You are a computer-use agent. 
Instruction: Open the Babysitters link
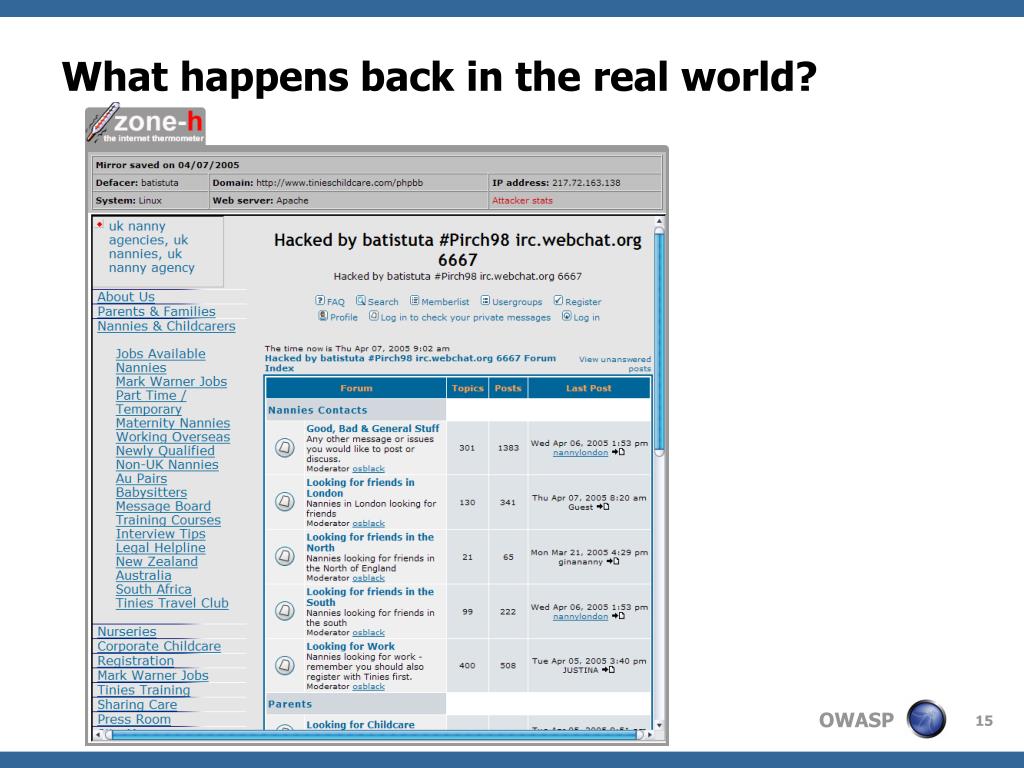(x=152, y=492)
